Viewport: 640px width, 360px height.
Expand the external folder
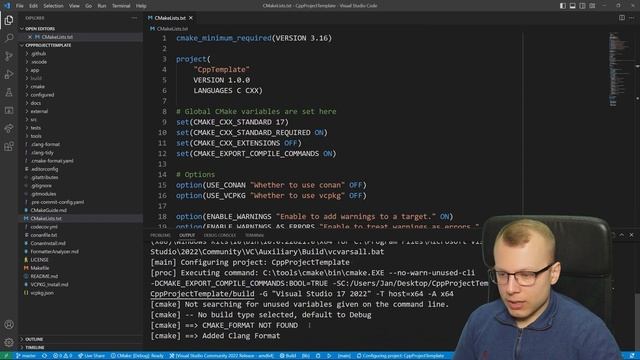coord(39,111)
